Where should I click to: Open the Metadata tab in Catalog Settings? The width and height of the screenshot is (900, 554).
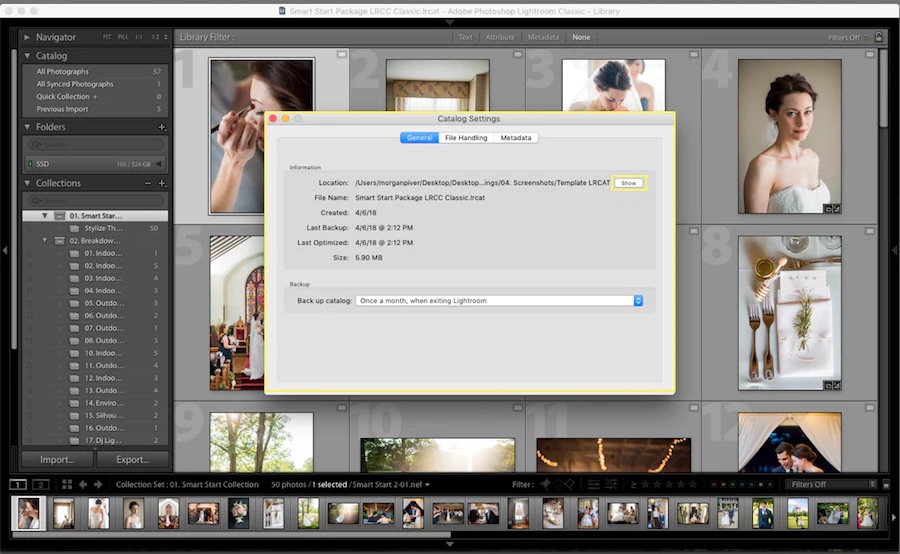(x=516, y=137)
